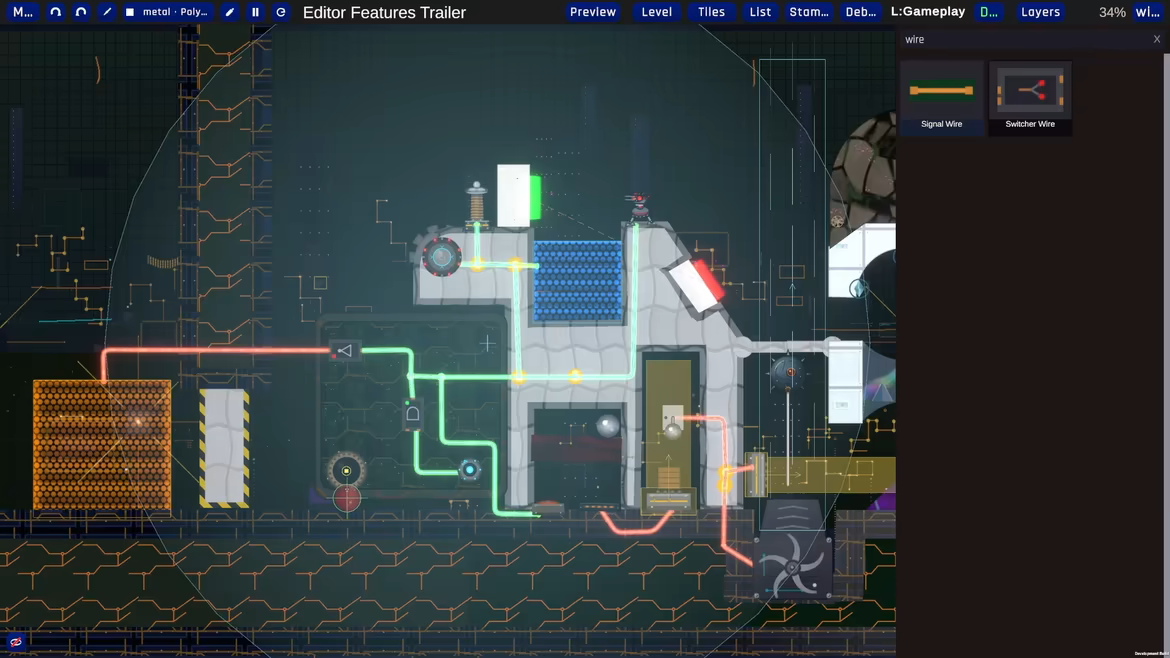The height and width of the screenshot is (658, 1170).
Task: Switch to the List tab
Action: click(x=760, y=12)
